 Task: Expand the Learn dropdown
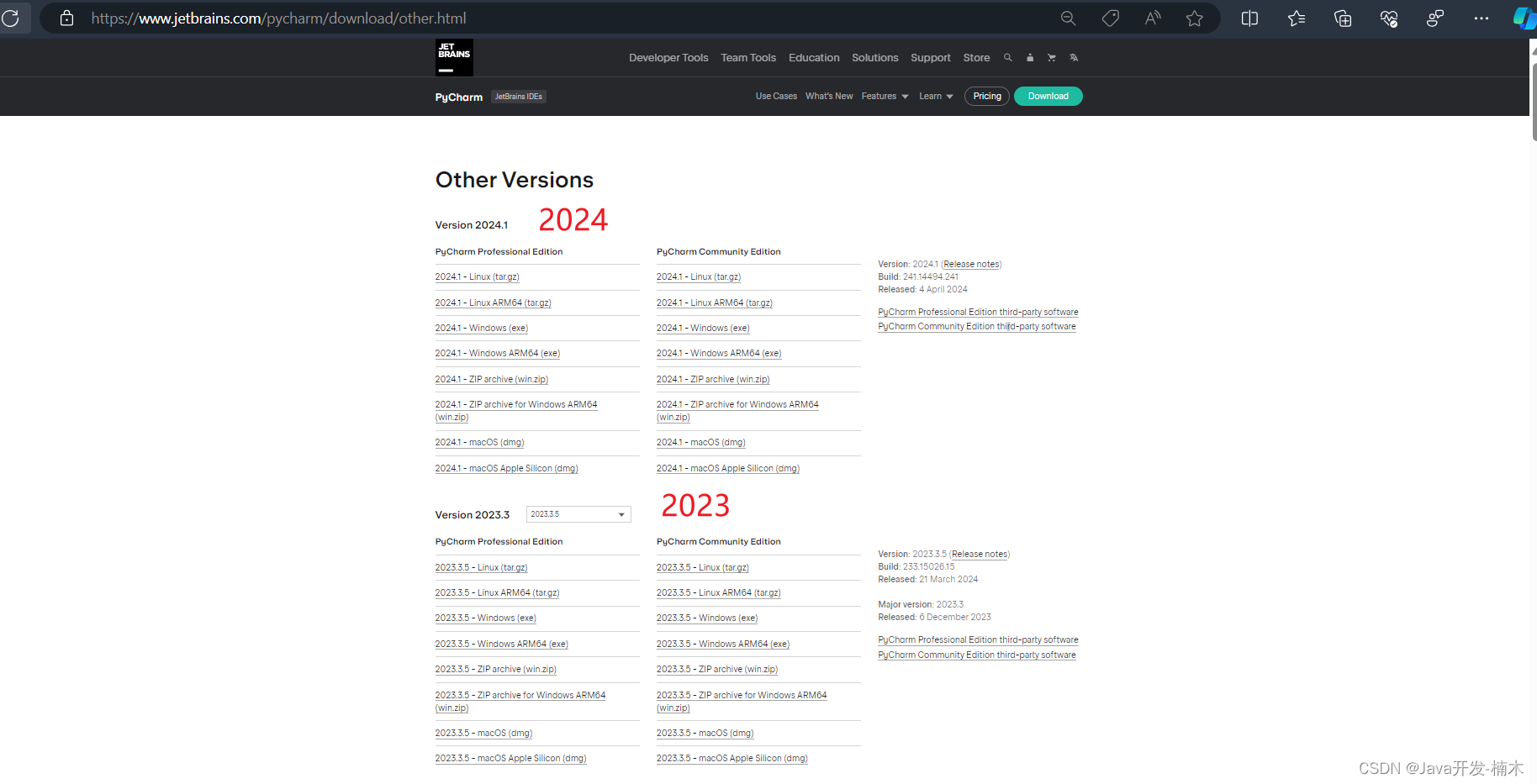[x=936, y=97]
